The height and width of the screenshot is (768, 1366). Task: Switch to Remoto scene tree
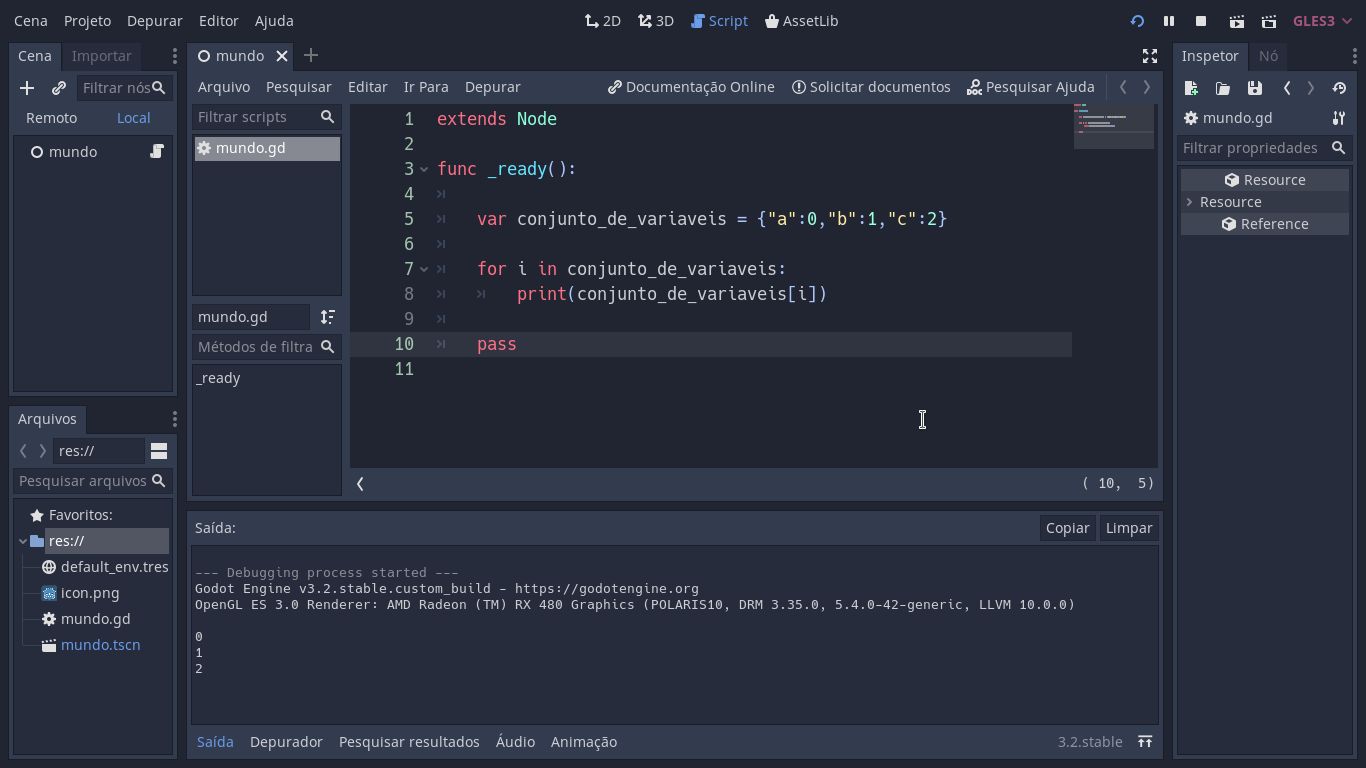coord(52,118)
